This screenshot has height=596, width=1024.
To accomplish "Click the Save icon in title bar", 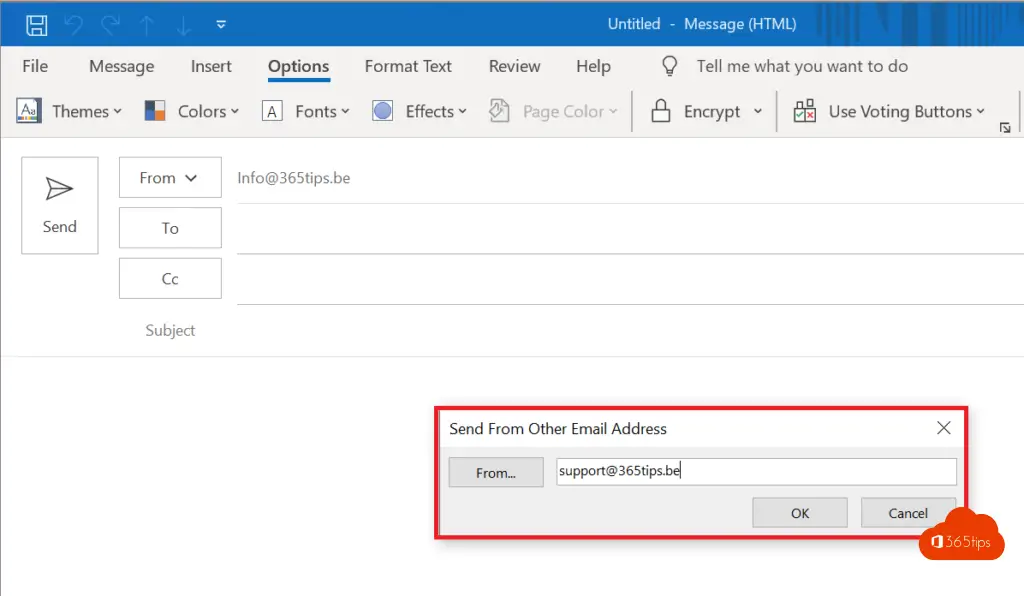I will coord(36,24).
